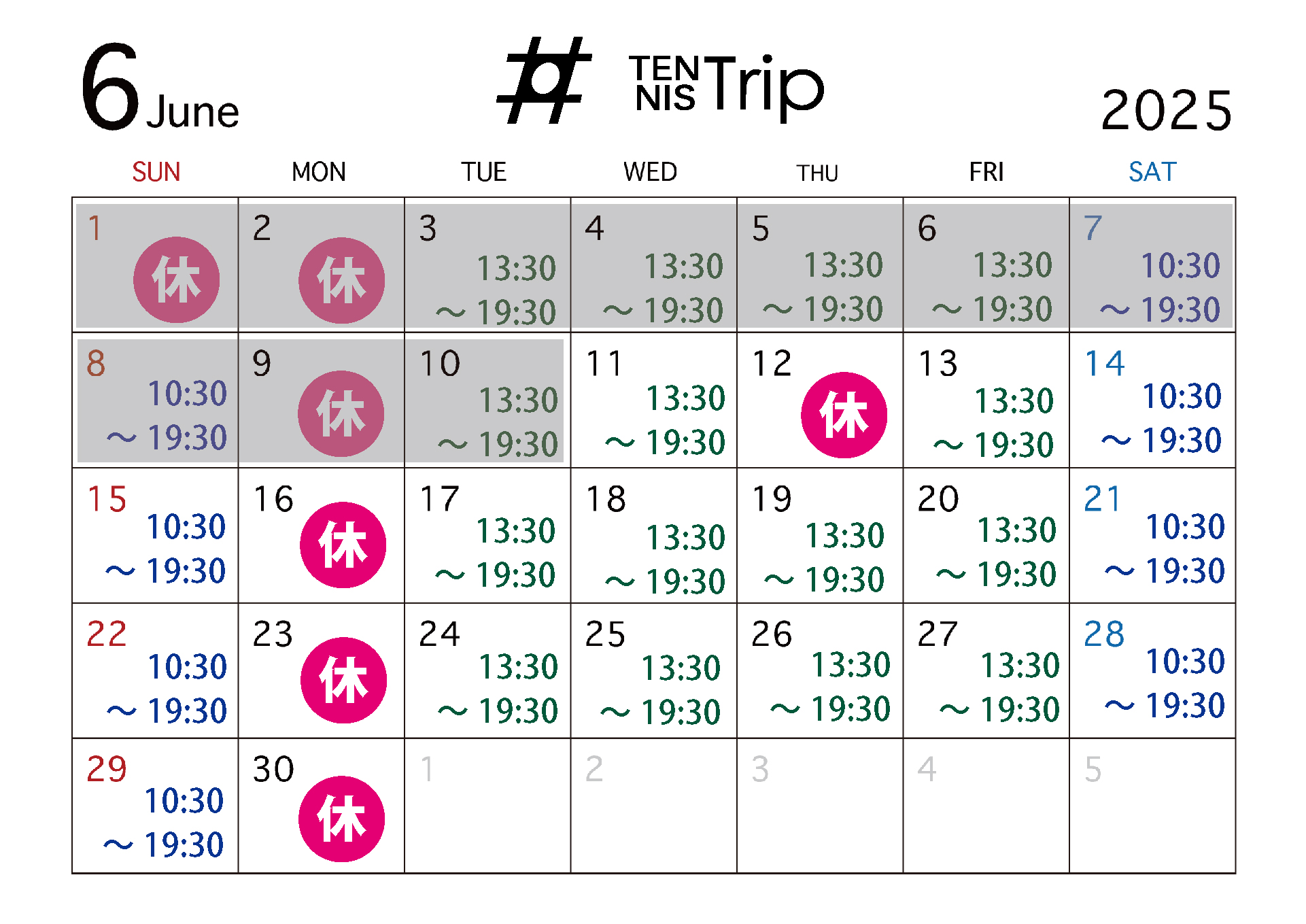The width and height of the screenshot is (1306, 924).
Task: Click the large 6 June month heading
Action: (x=160, y=88)
